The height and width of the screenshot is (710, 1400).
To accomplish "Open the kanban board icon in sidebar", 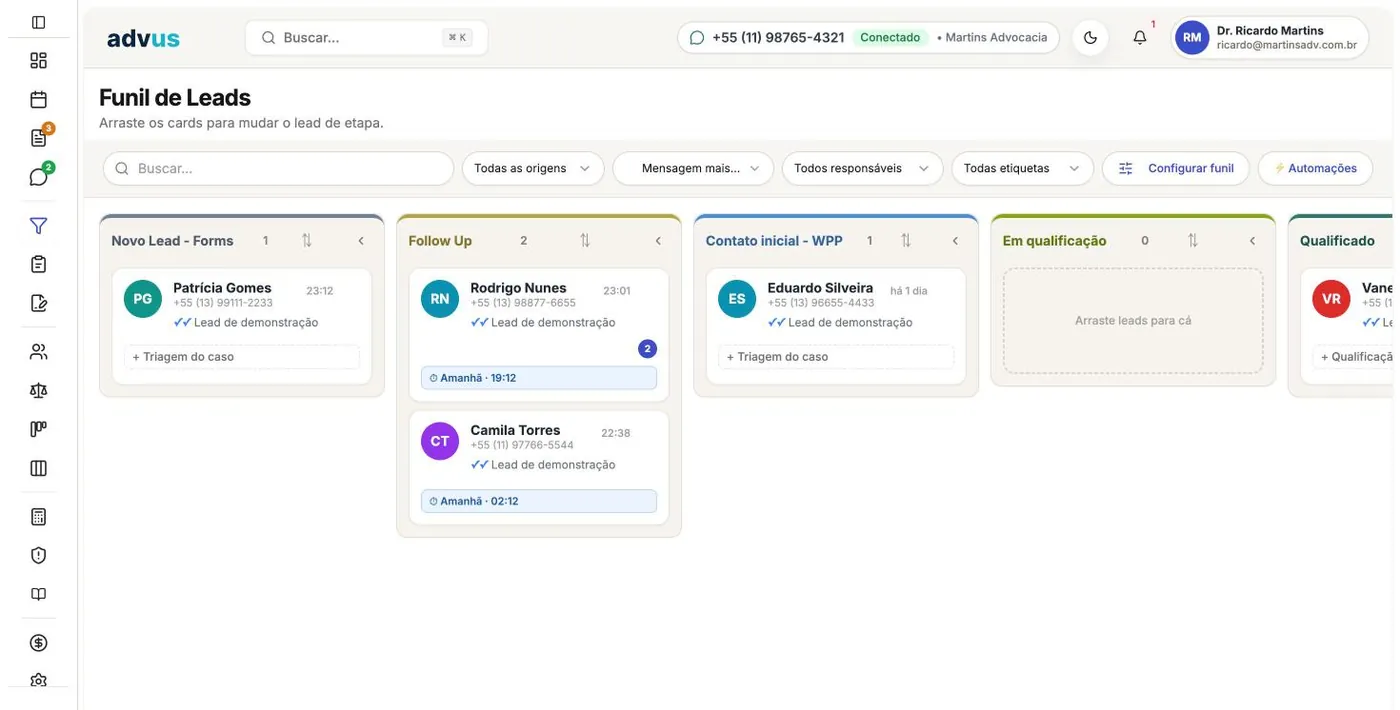I will pos(38,429).
